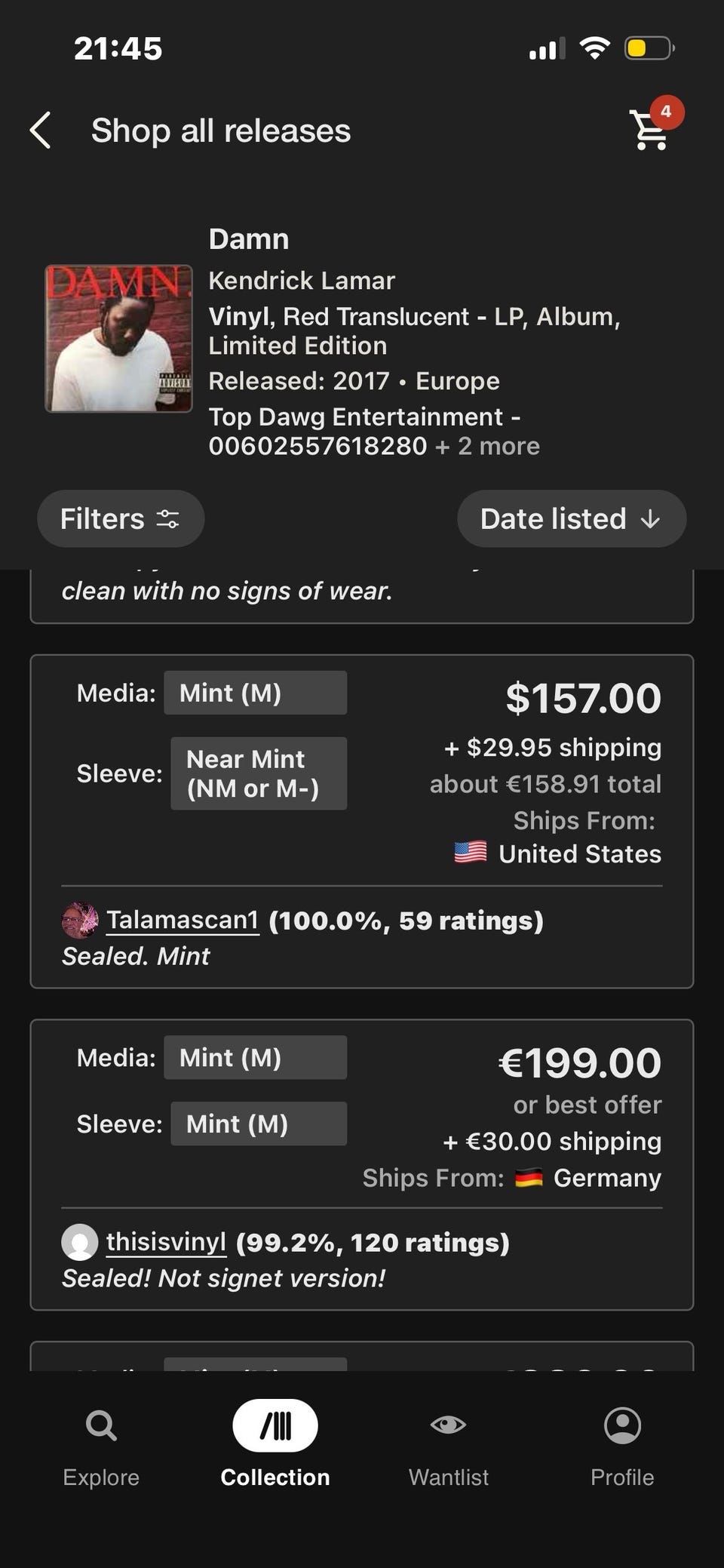Image resolution: width=724 pixels, height=1568 pixels.
Task: Tap the Germany flag icon
Action: [529, 1178]
